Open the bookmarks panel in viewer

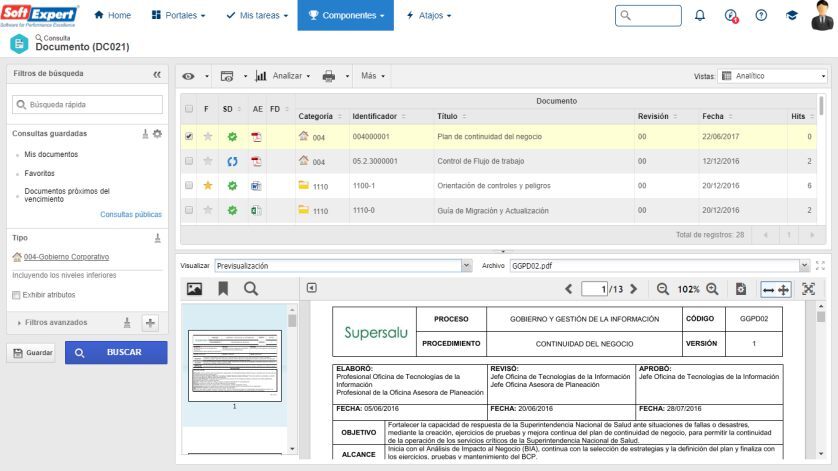click(223, 288)
